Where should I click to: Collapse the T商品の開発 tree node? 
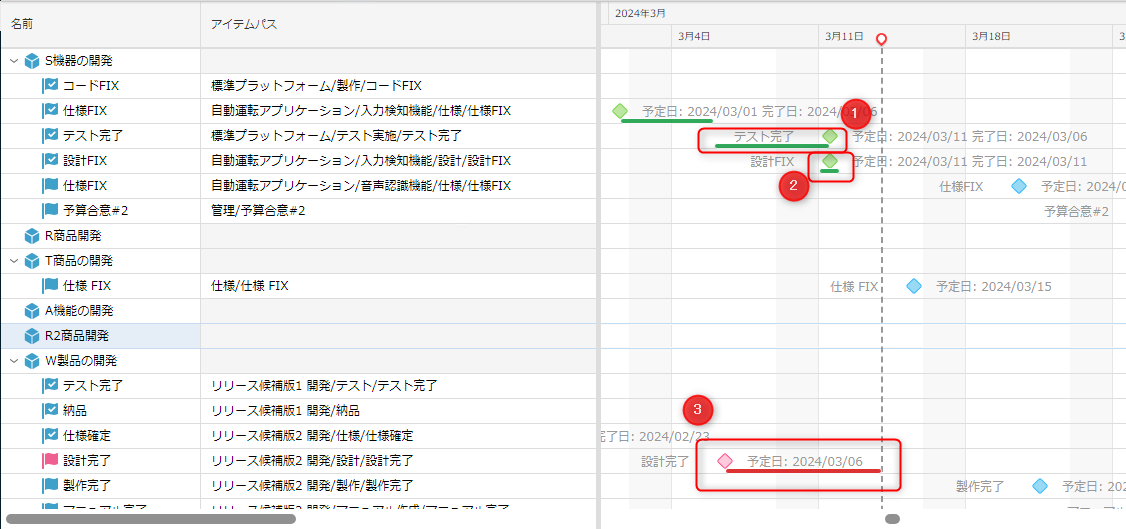[14, 261]
